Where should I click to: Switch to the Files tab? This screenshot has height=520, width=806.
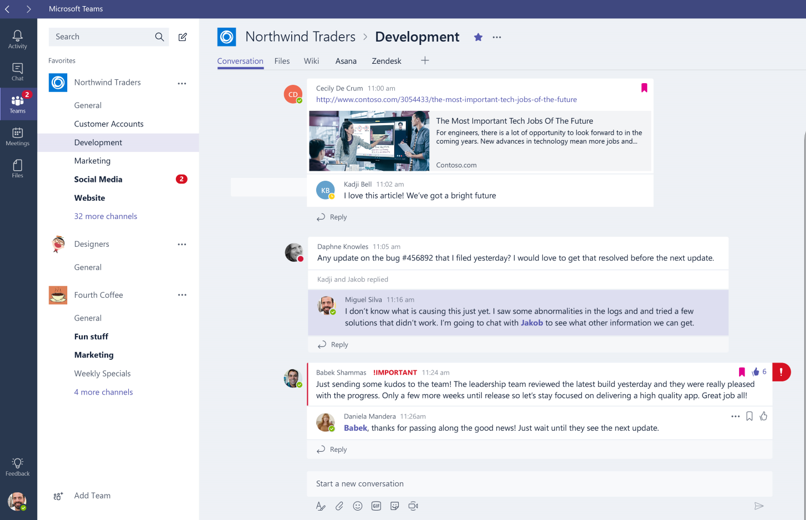[x=282, y=61]
